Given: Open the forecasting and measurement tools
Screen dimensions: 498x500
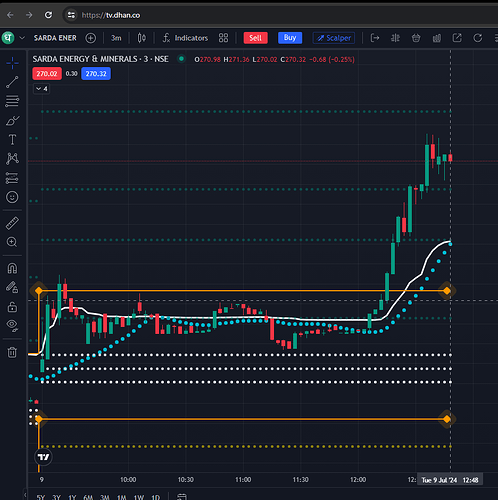Looking at the screenshot, I should tap(12, 178).
